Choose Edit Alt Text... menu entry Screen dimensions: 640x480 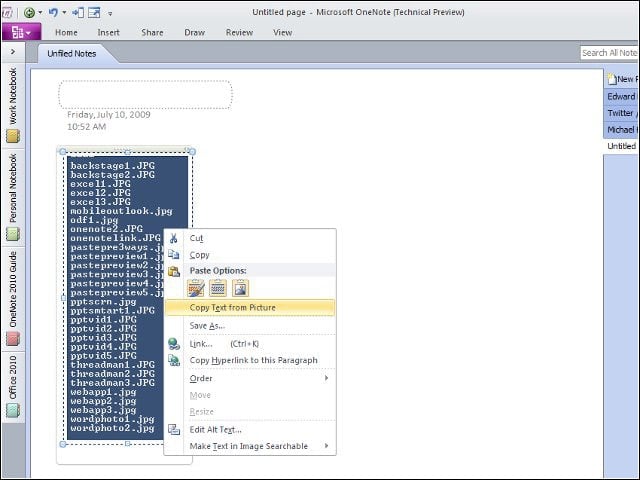tap(250, 429)
